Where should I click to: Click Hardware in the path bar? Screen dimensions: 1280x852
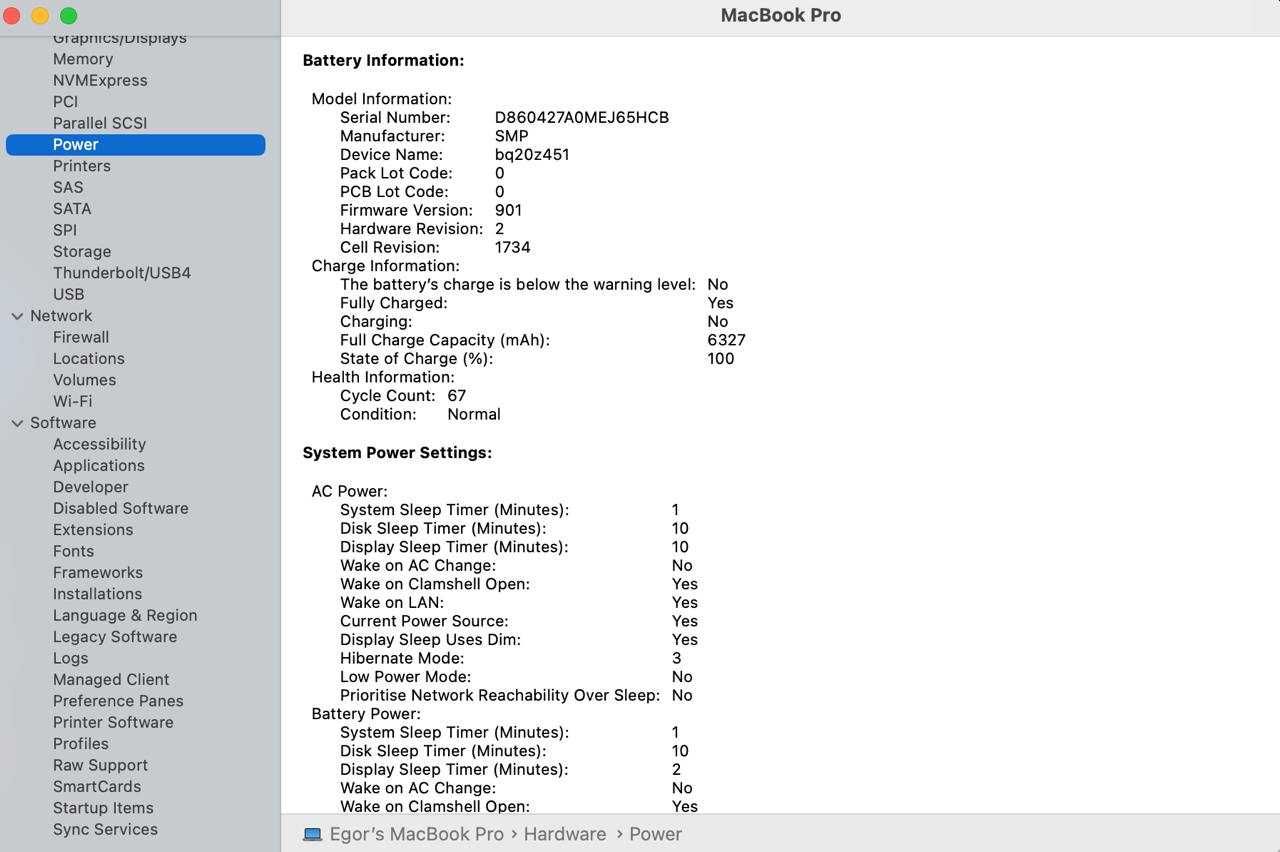[565, 834]
